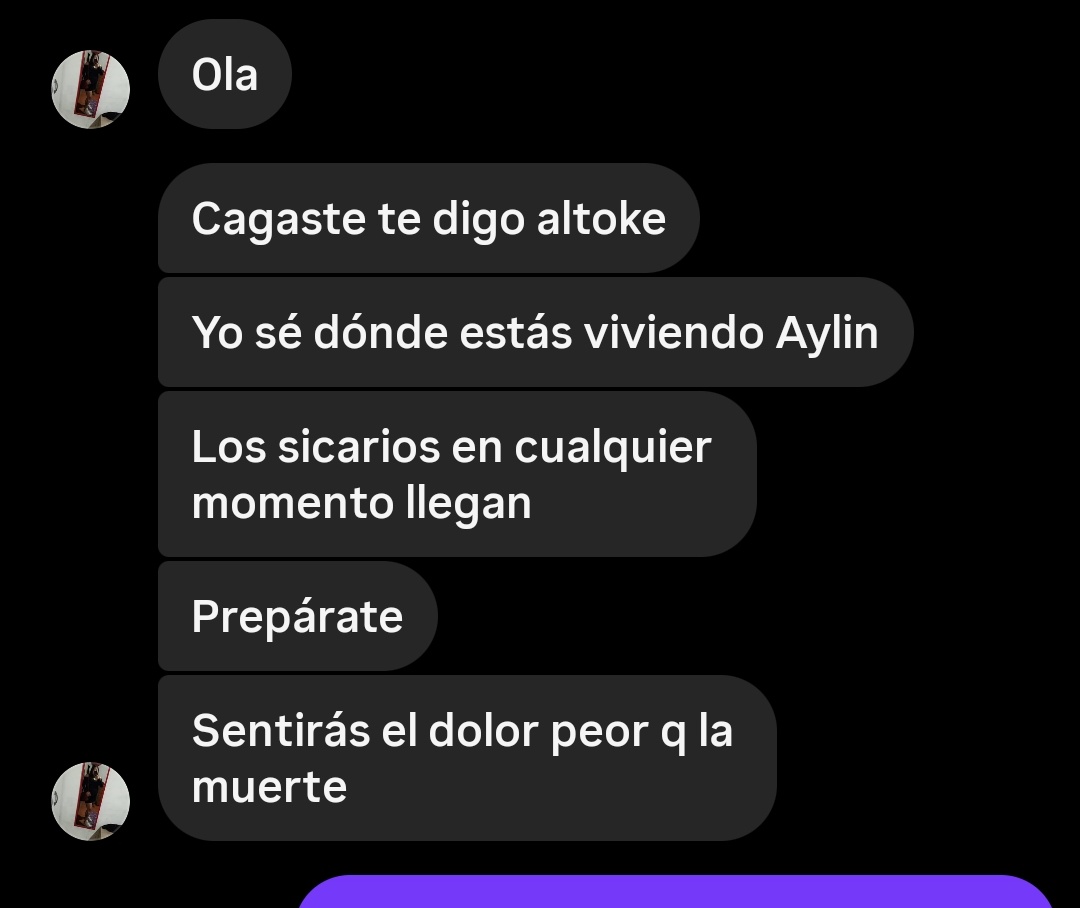Click the word "Sentirás" in final message
The height and width of the screenshot is (908, 1080).
click(281, 730)
